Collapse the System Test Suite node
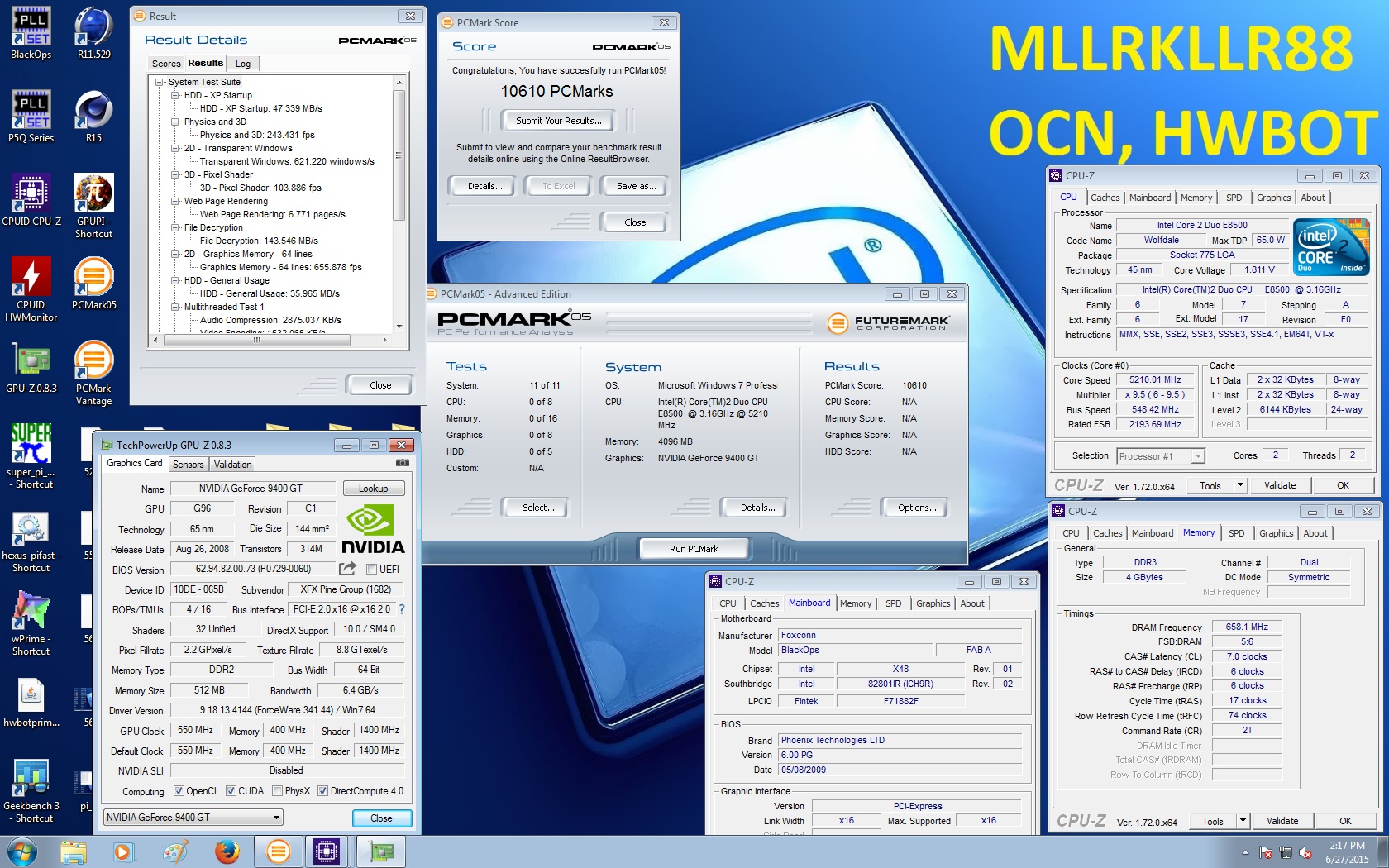1389x868 pixels. (160, 82)
